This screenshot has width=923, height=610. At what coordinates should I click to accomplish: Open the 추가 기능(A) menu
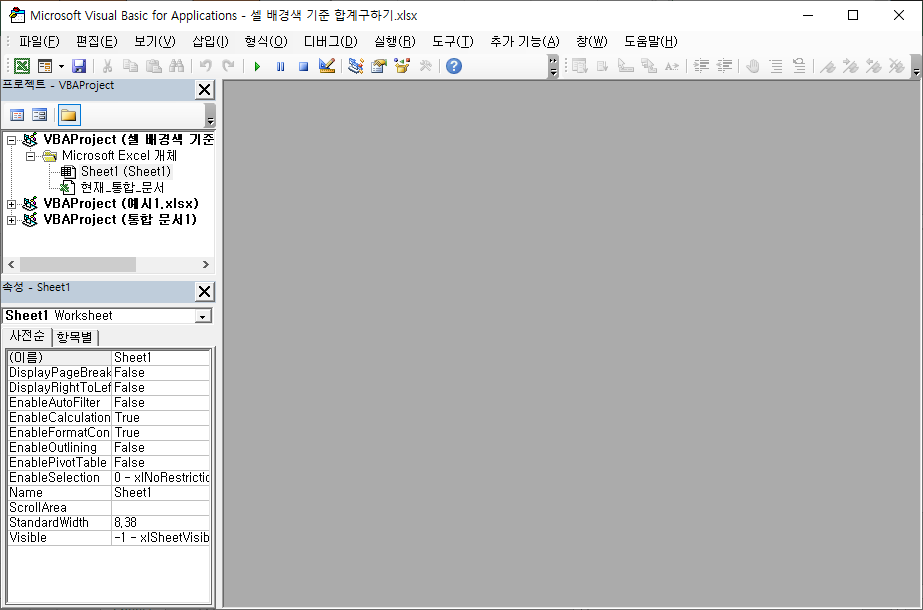[525, 41]
